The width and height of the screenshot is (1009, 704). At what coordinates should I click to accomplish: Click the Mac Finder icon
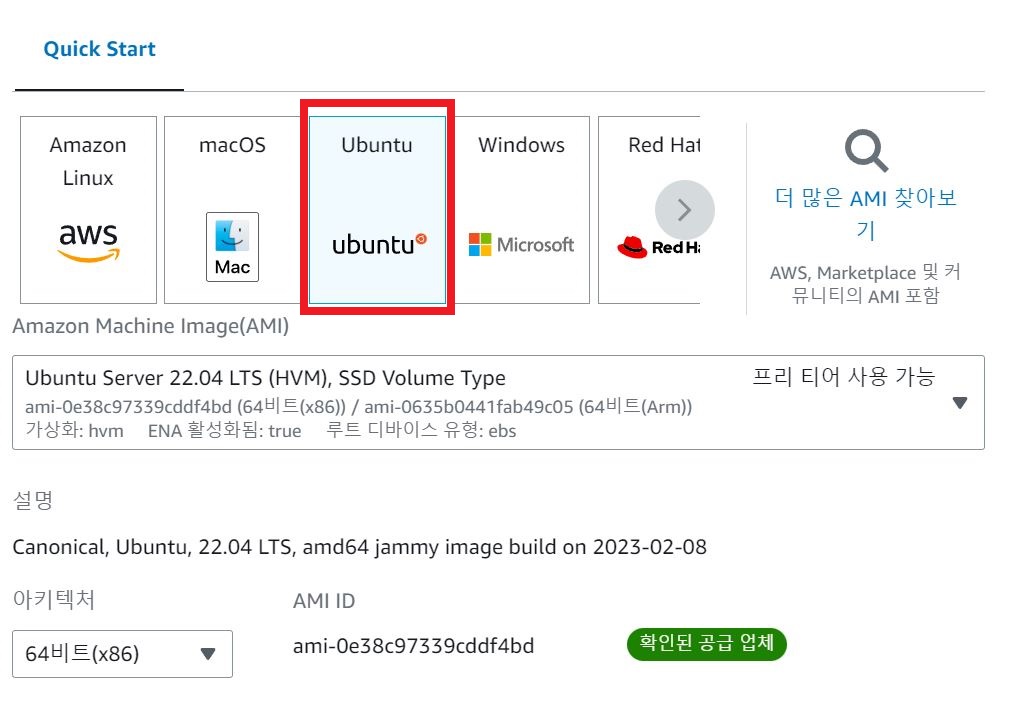[x=232, y=247]
